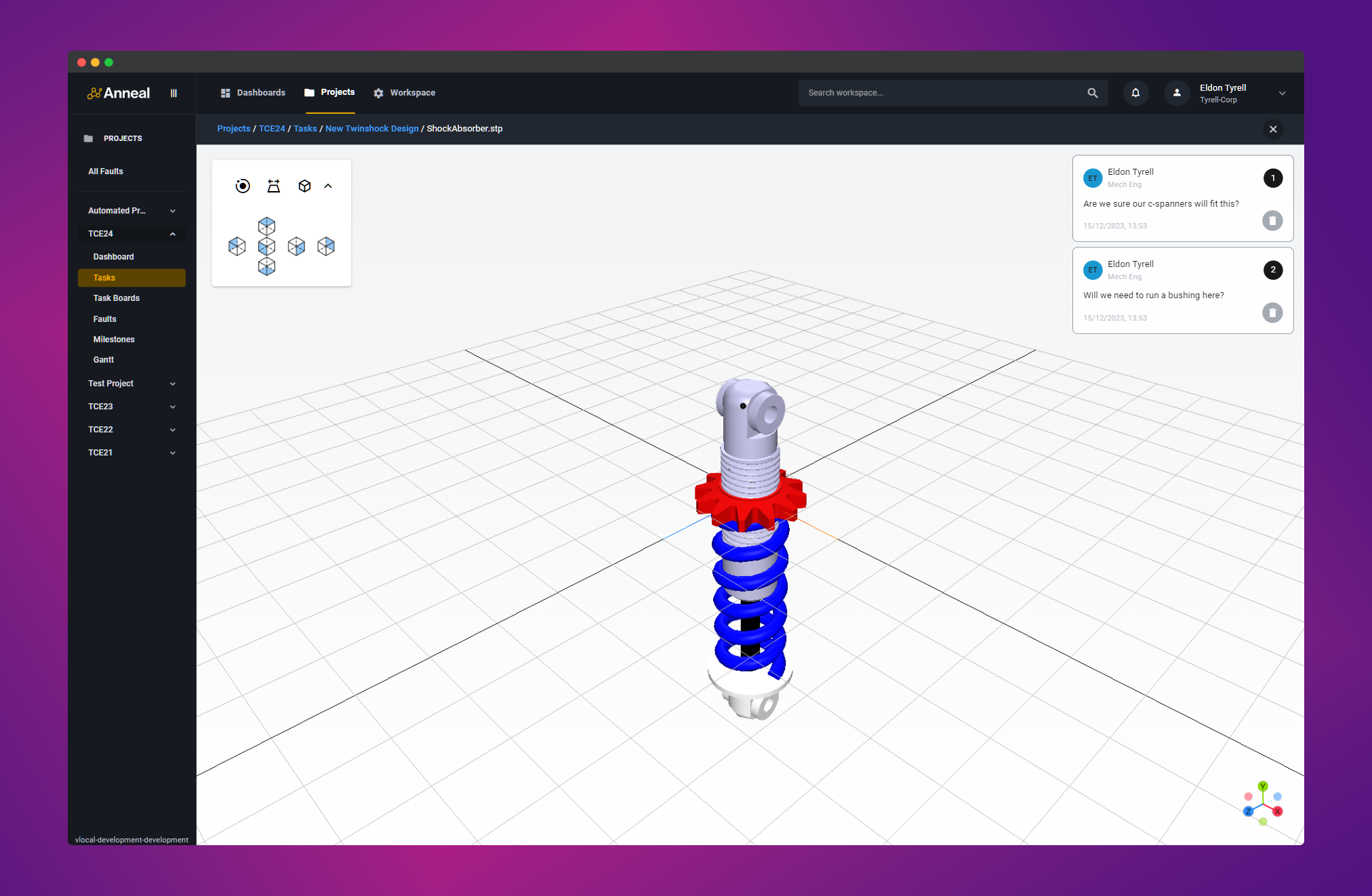Delete the c-spanners comment
Image resolution: width=1372 pixels, height=896 pixels.
(1272, 221)
